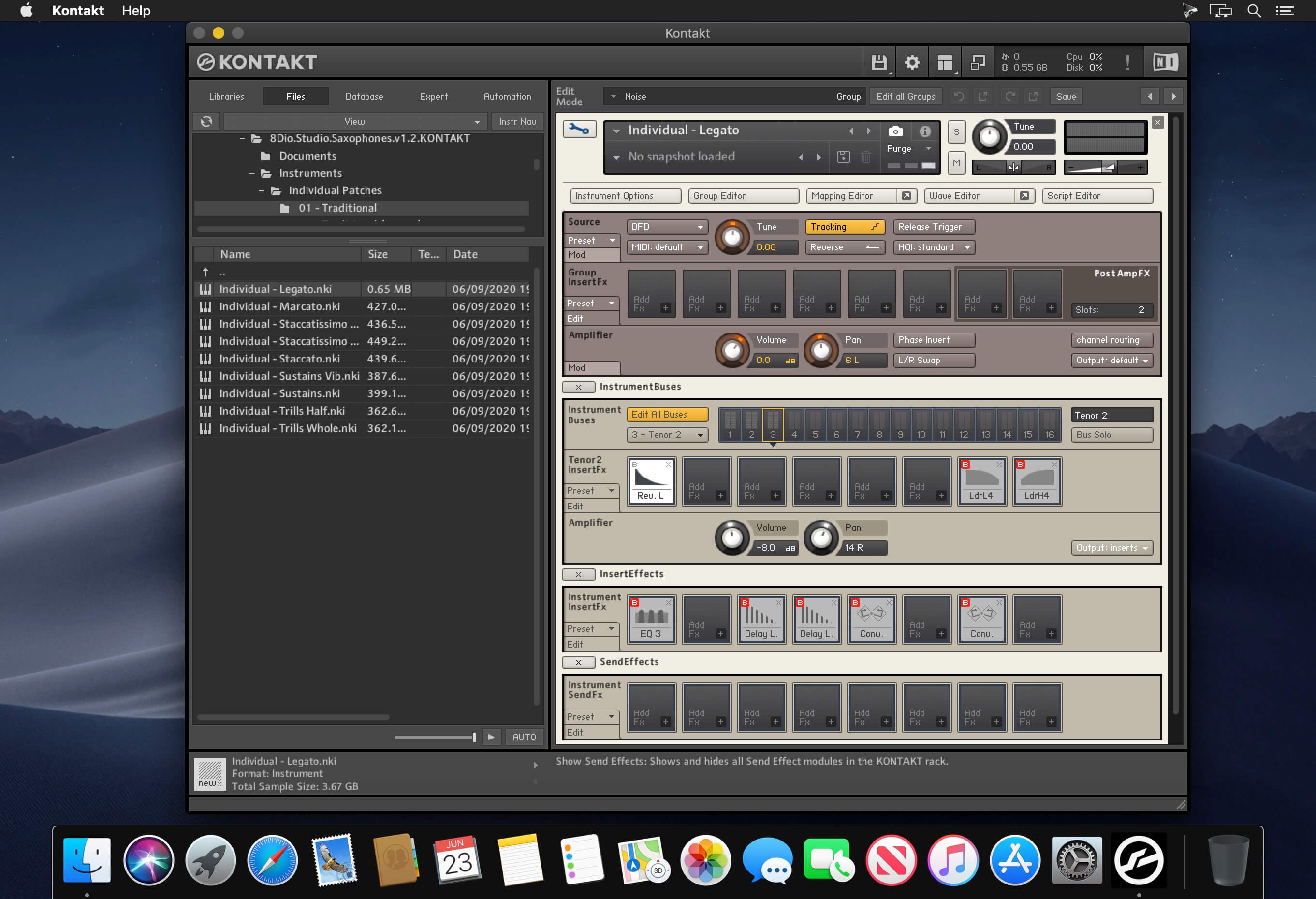This screenshot has width=1316, height=899.
Task: Toggle Edit All Buses
Action: 667,414
